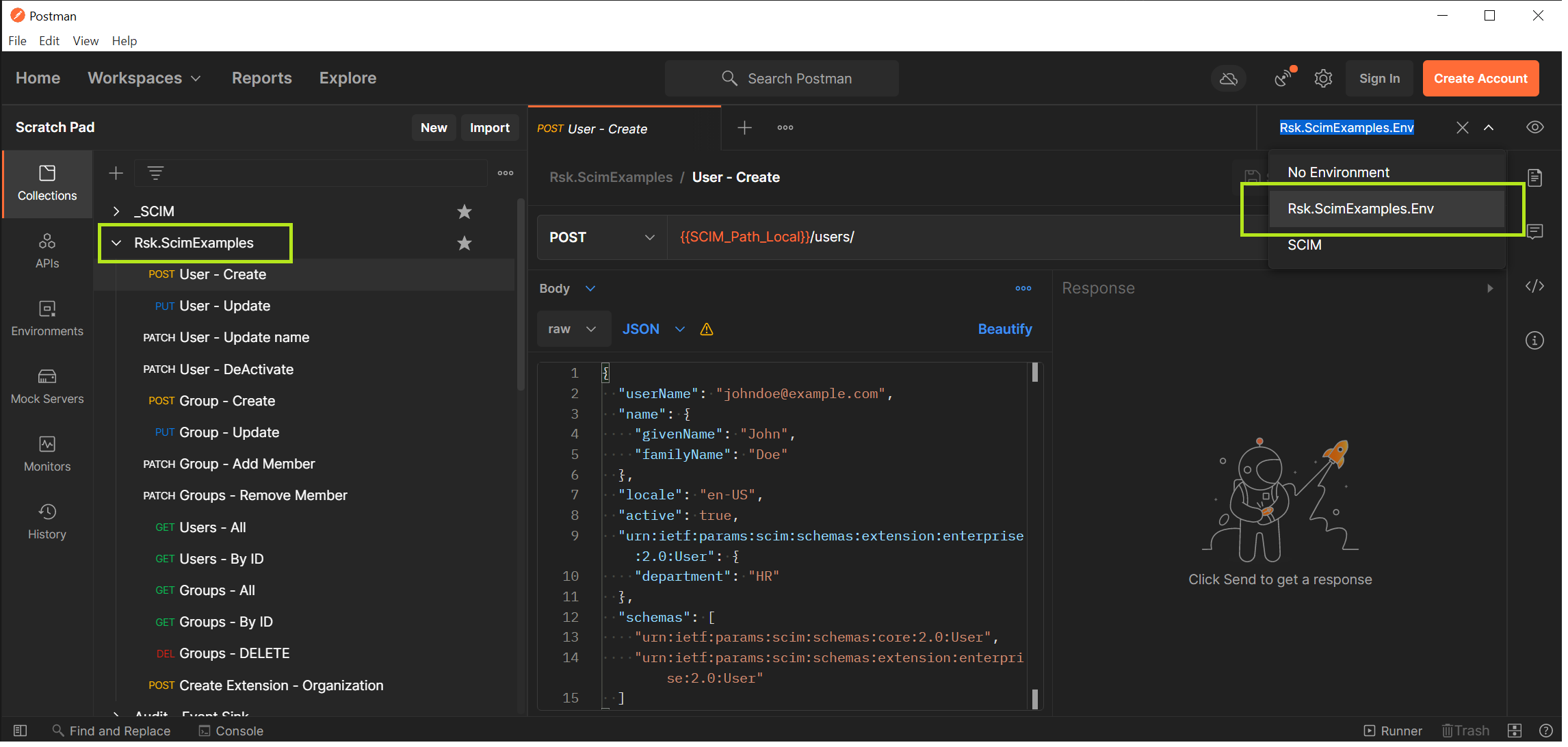Viewport: 1568px width, 747px height.
Task: Open the Trash
Action: (1465, 731)
